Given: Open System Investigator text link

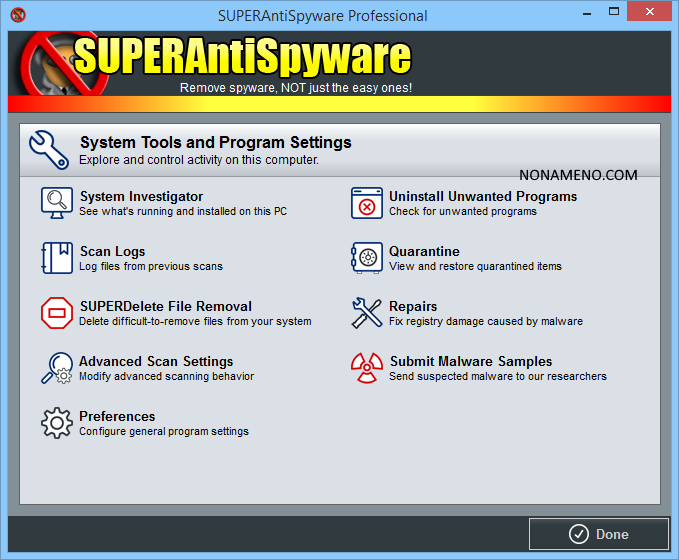Looking at the screenshot, I should click(141, 197).
